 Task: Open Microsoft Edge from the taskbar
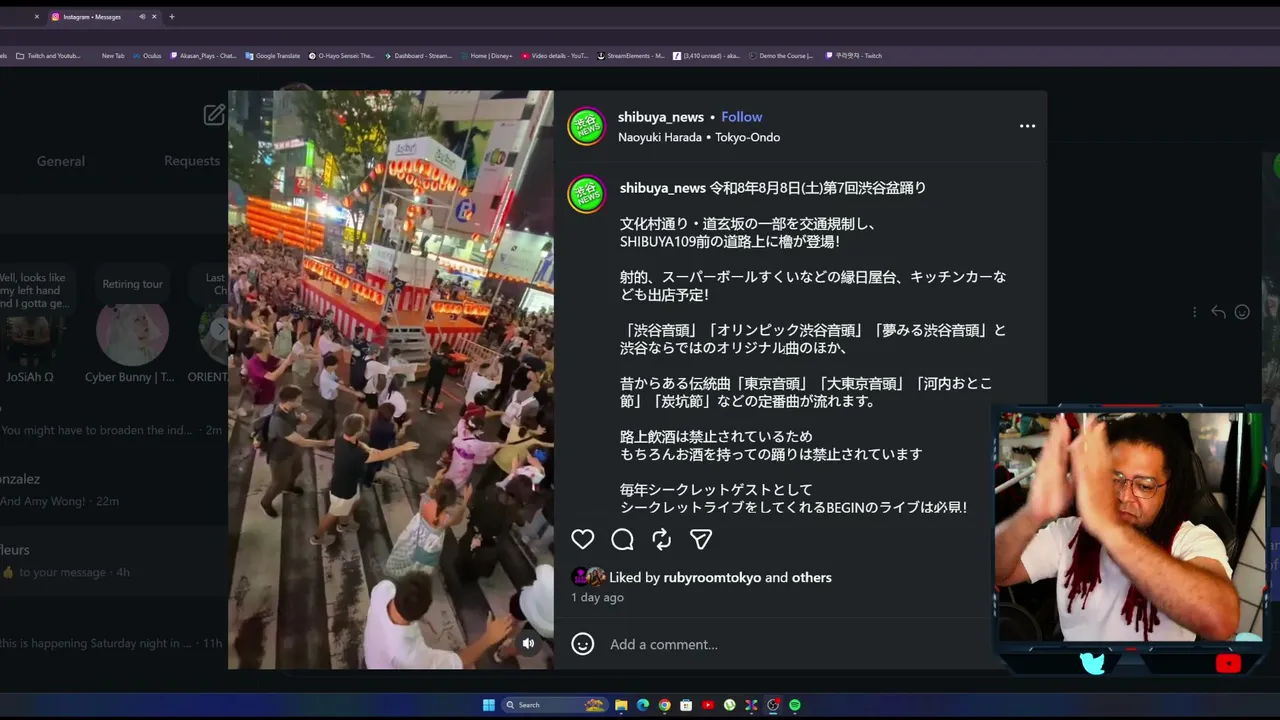643,705
